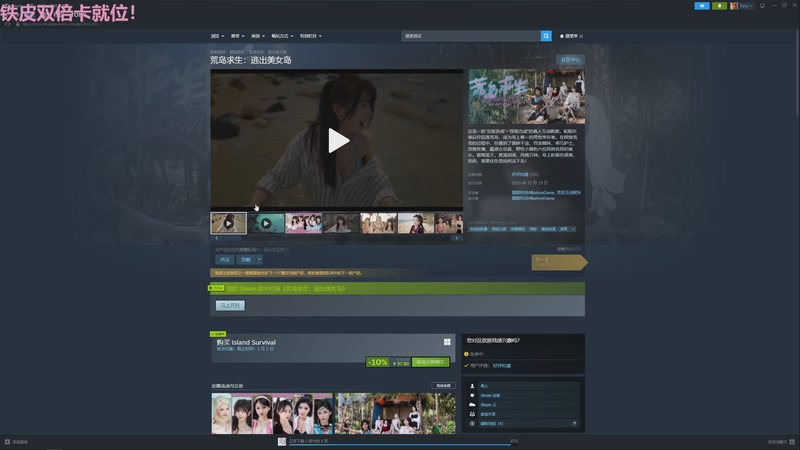The width and height of the screenshot is (800, 450).
Task: Click the Big Picture monitor icon
Action: click(762, 6)
